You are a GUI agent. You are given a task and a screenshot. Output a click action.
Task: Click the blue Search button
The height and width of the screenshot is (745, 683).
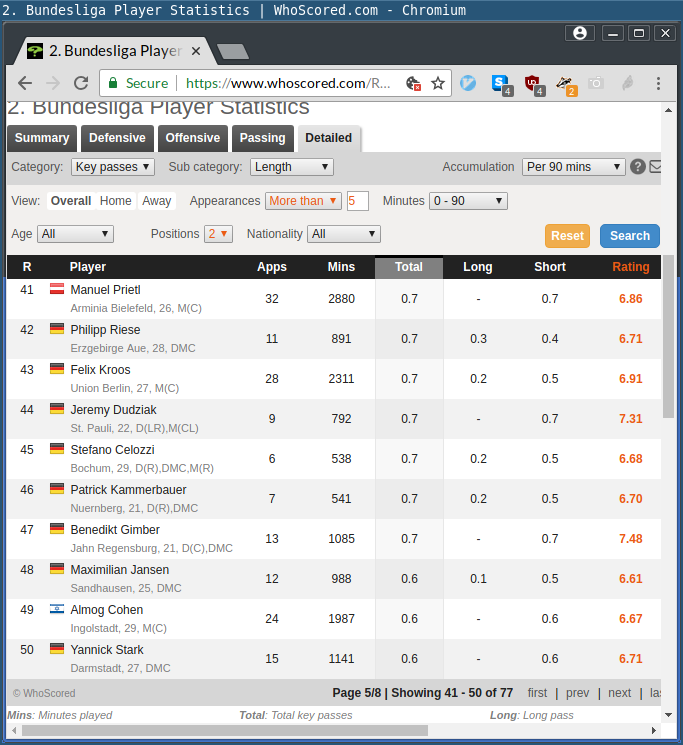point(630,236)
